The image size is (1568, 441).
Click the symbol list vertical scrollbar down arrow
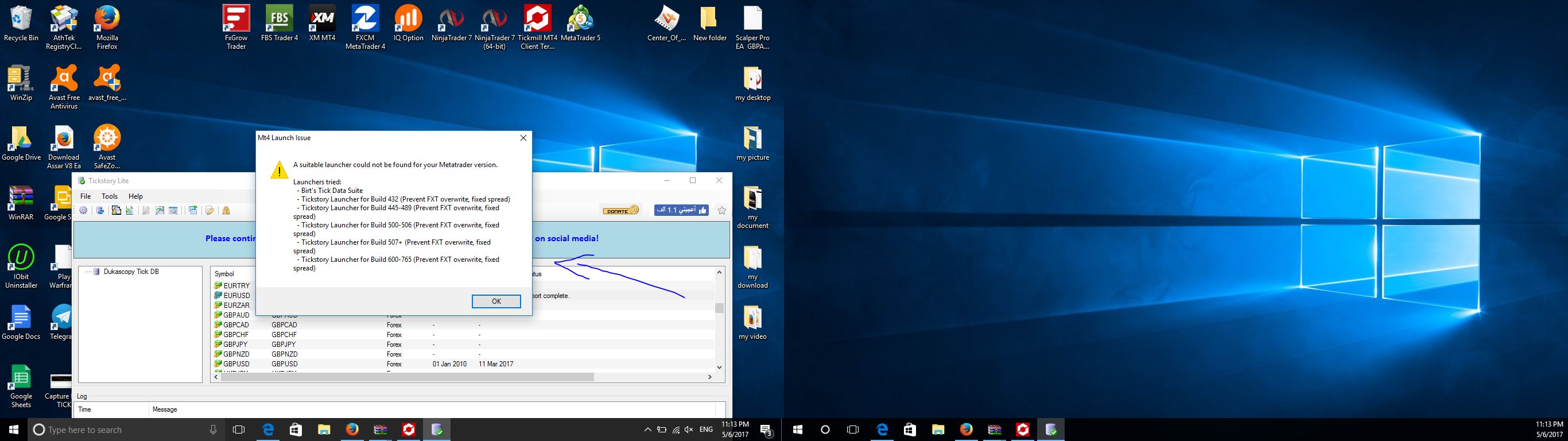point(719,367)
